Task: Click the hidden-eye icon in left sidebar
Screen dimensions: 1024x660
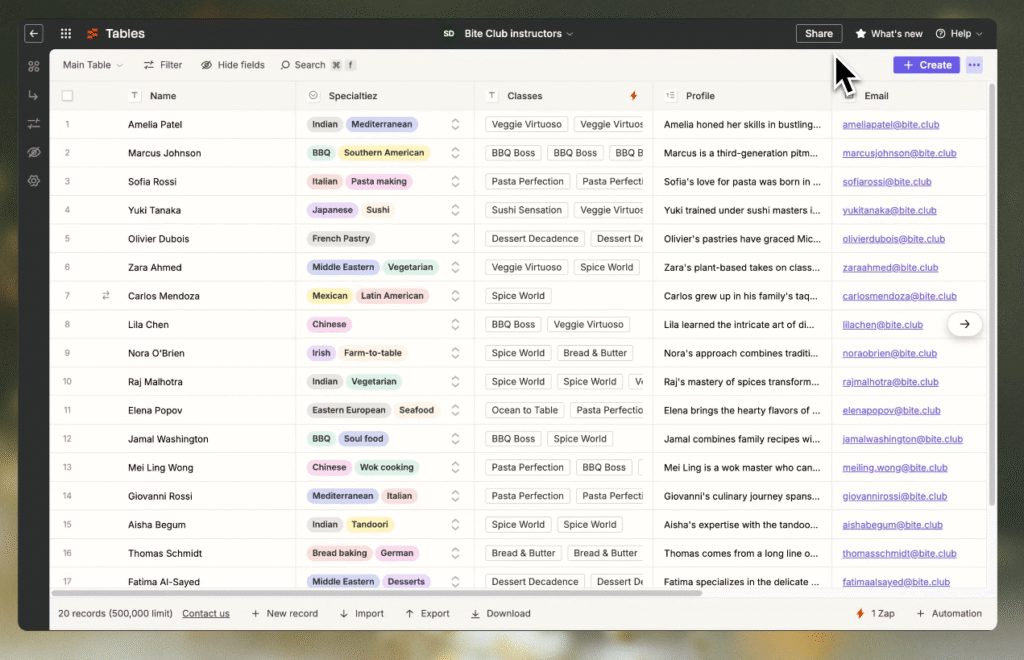Action: point(34,152)
